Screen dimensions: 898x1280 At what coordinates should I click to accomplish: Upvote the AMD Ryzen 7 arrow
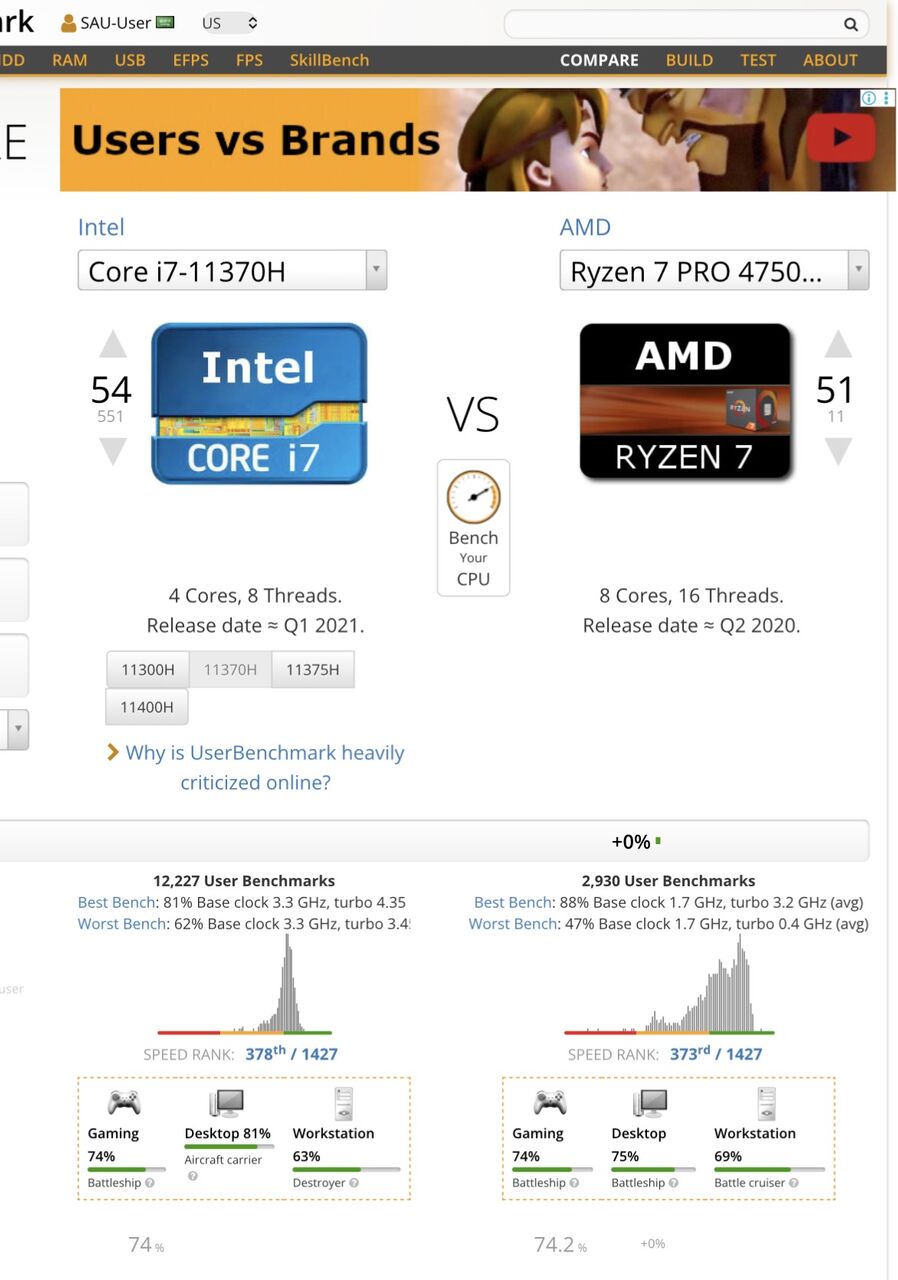point(837,345)
